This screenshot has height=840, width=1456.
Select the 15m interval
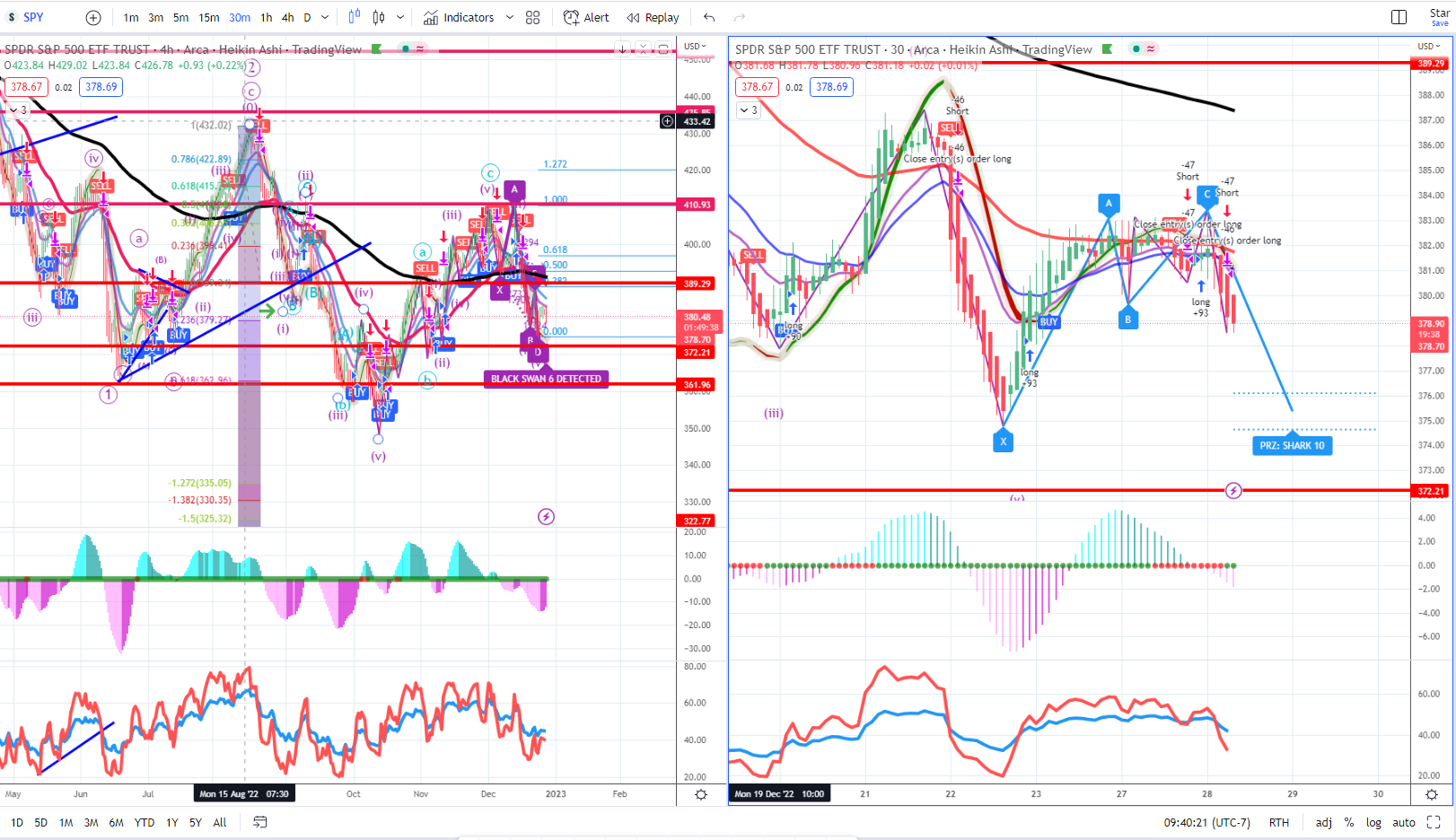(209, 17)
